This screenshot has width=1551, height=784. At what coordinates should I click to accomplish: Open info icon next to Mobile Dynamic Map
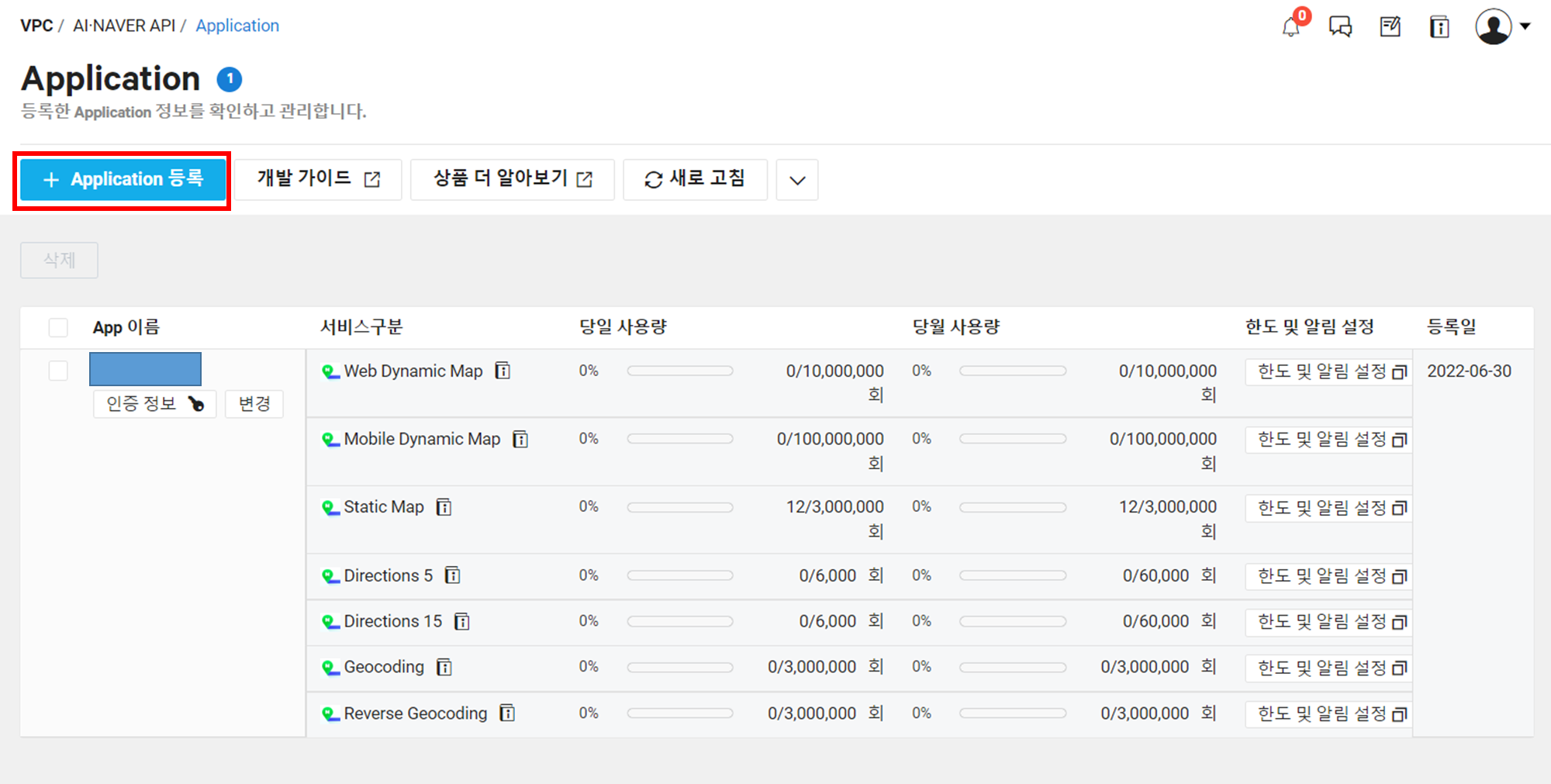521,440
